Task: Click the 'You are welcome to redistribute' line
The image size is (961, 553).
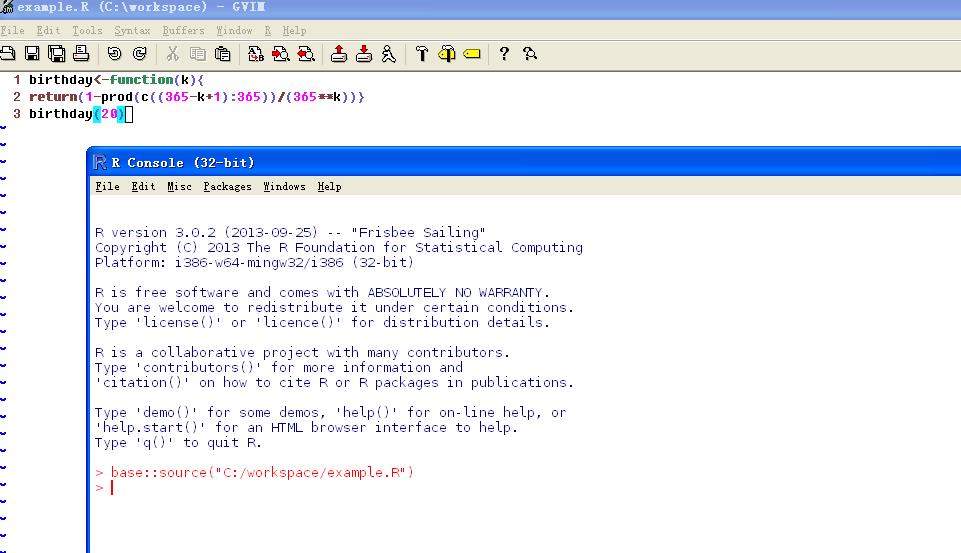Action: point(335,308)
